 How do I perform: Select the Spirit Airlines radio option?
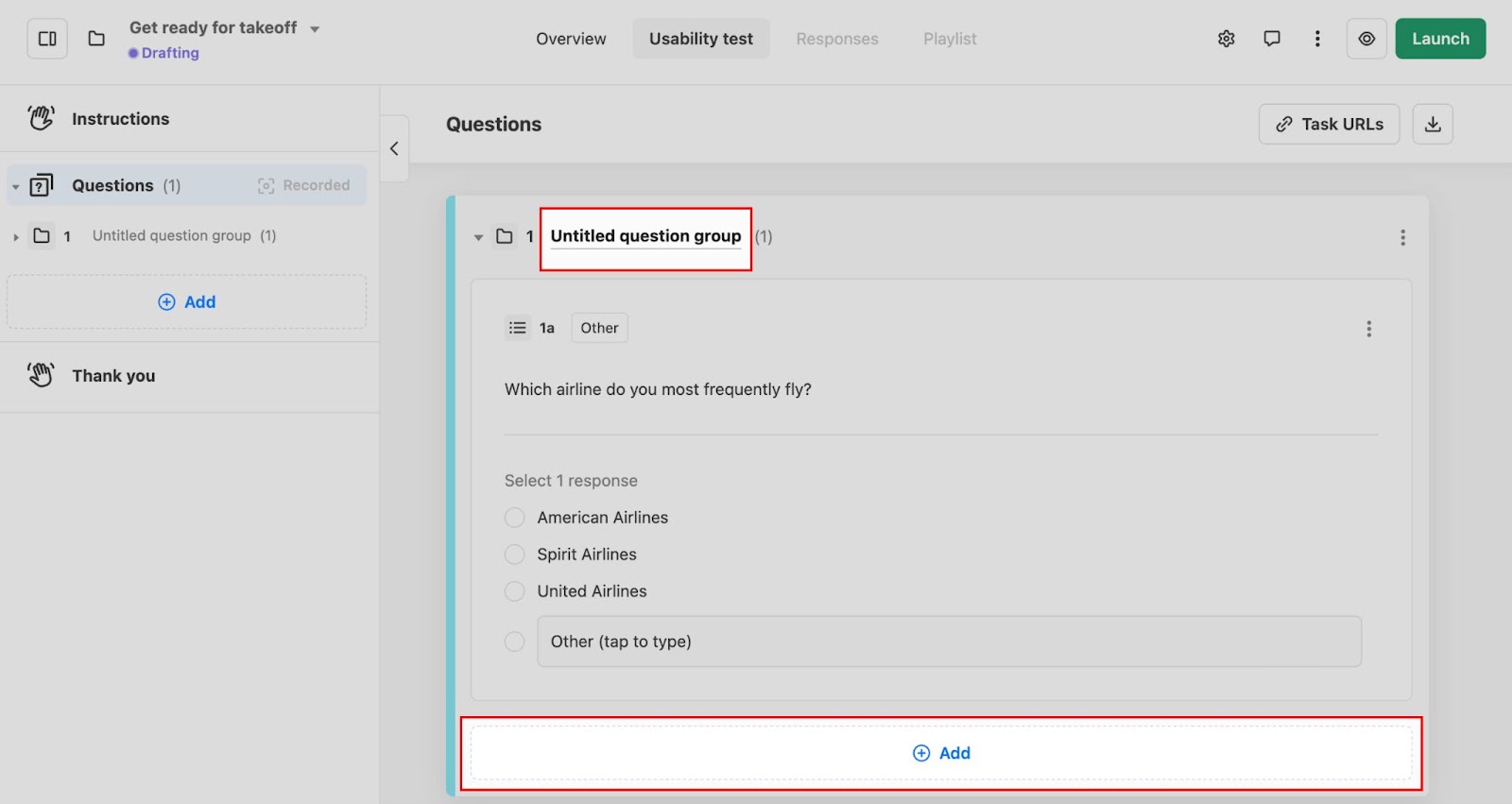click(x=514, y=555)
